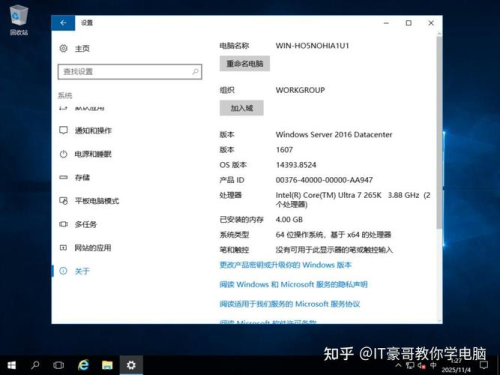Screen dimensions: 500x375
Task: Close the Settings window
Action: click(431, 23)
